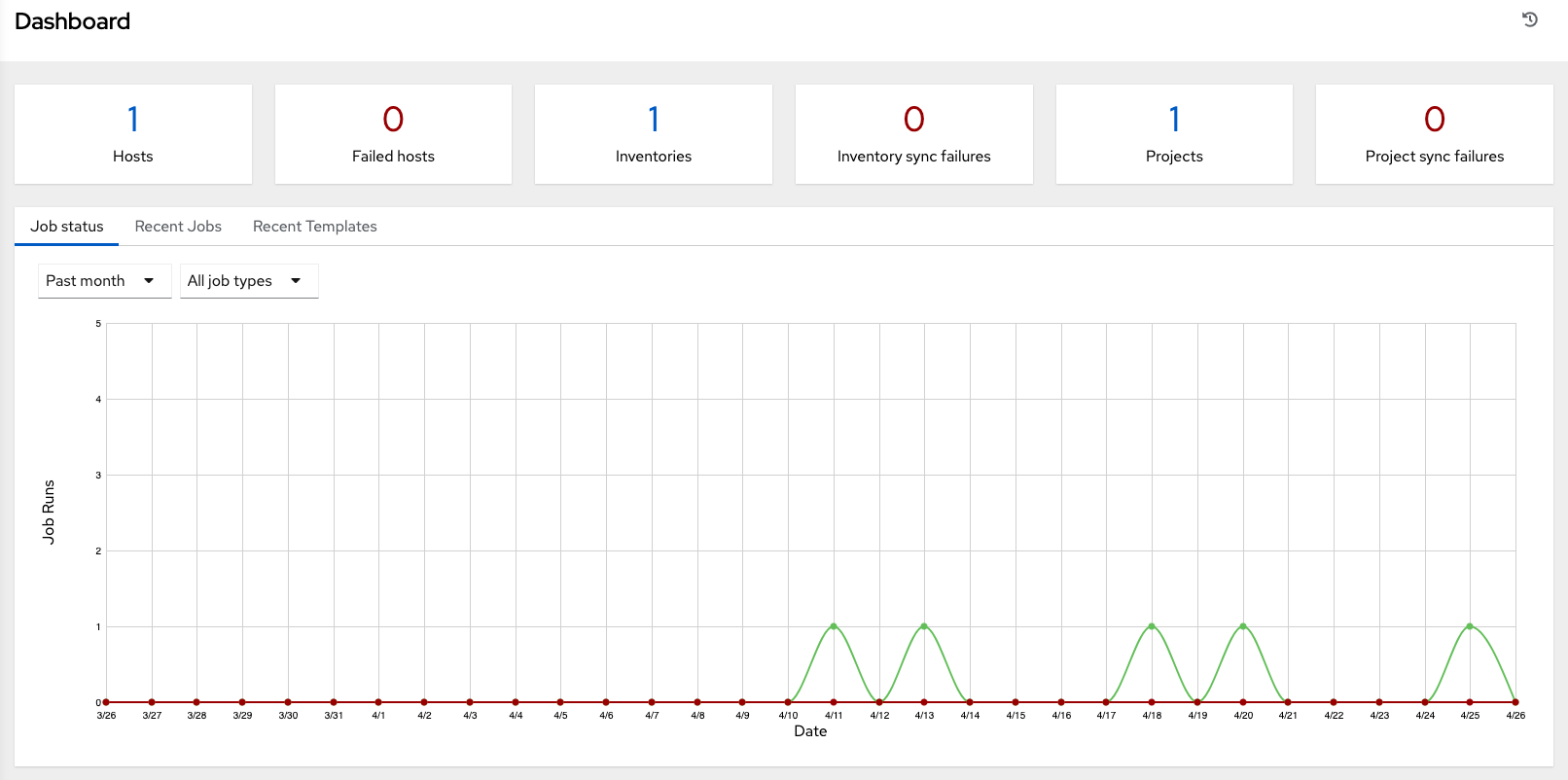Open the Recent Templates tab
Screen dimensions: 1568x780
point(314,227)
